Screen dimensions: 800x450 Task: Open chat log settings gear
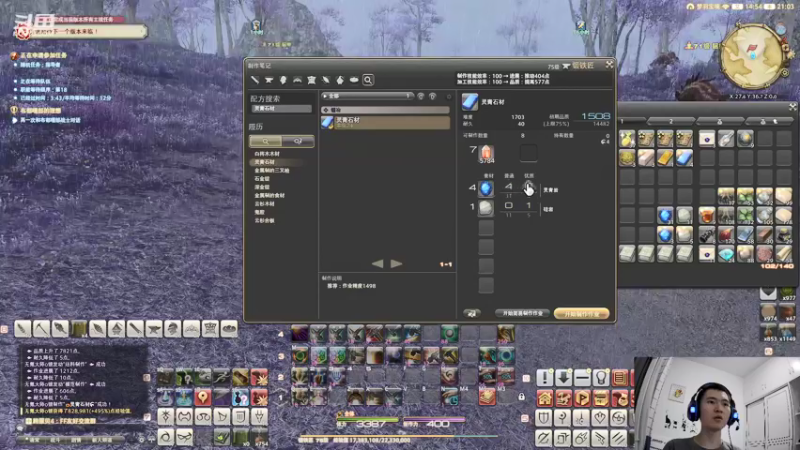click(141, 439)
